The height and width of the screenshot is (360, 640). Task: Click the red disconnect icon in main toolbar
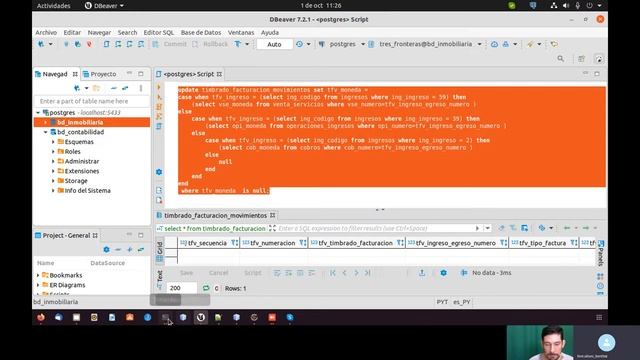point(89,44)
